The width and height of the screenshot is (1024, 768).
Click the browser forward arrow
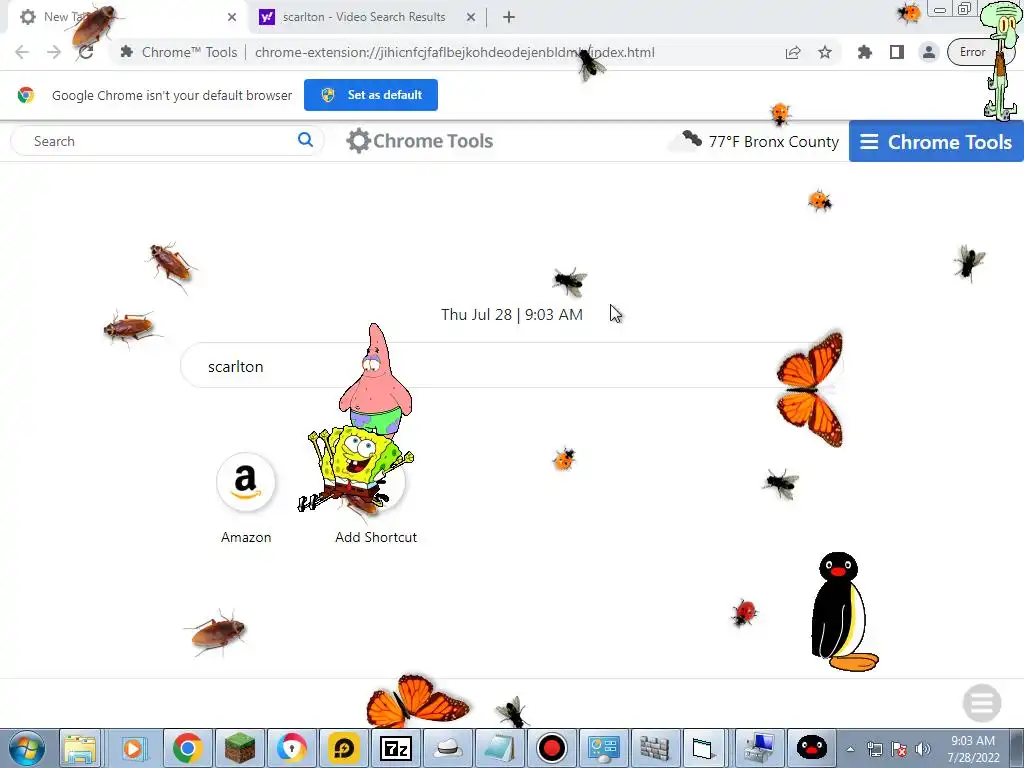tap(54, 52)
